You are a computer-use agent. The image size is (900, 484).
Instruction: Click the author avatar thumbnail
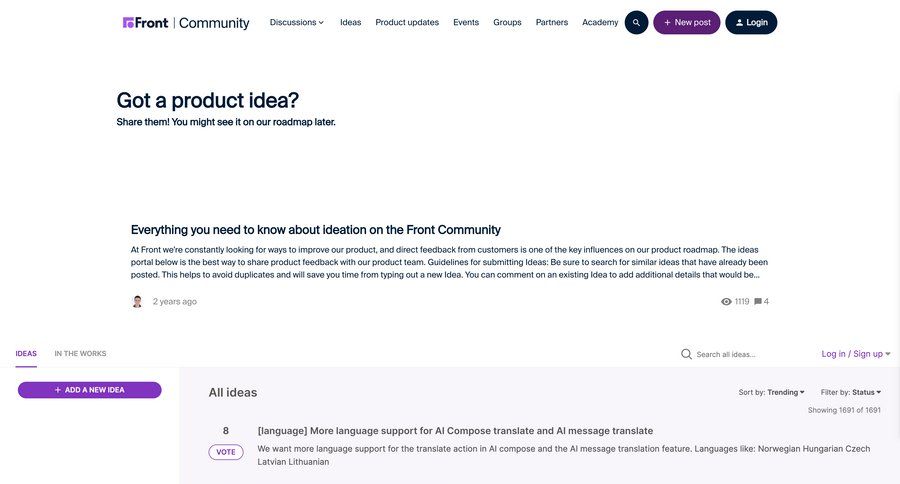click(x=137, y=301)
